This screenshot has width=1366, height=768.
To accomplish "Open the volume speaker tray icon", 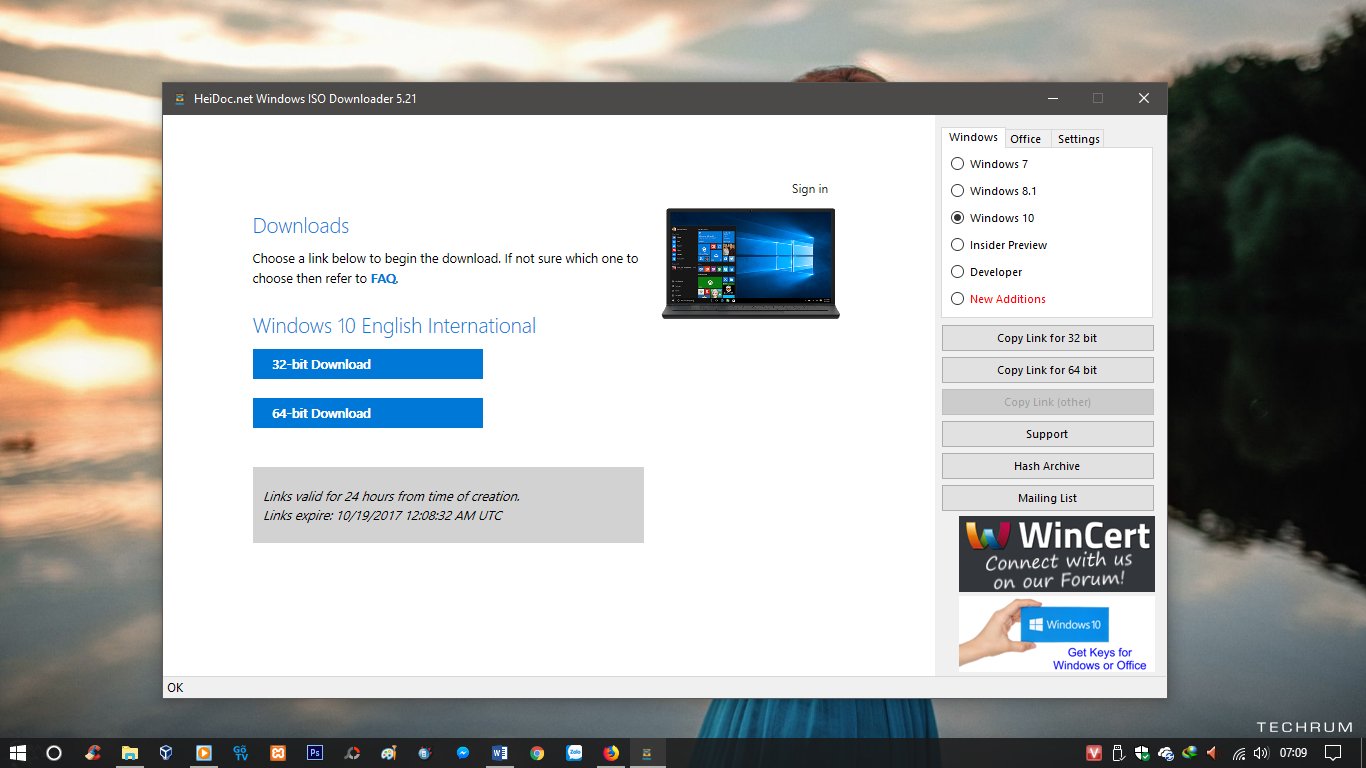I will coord(1262,753).
